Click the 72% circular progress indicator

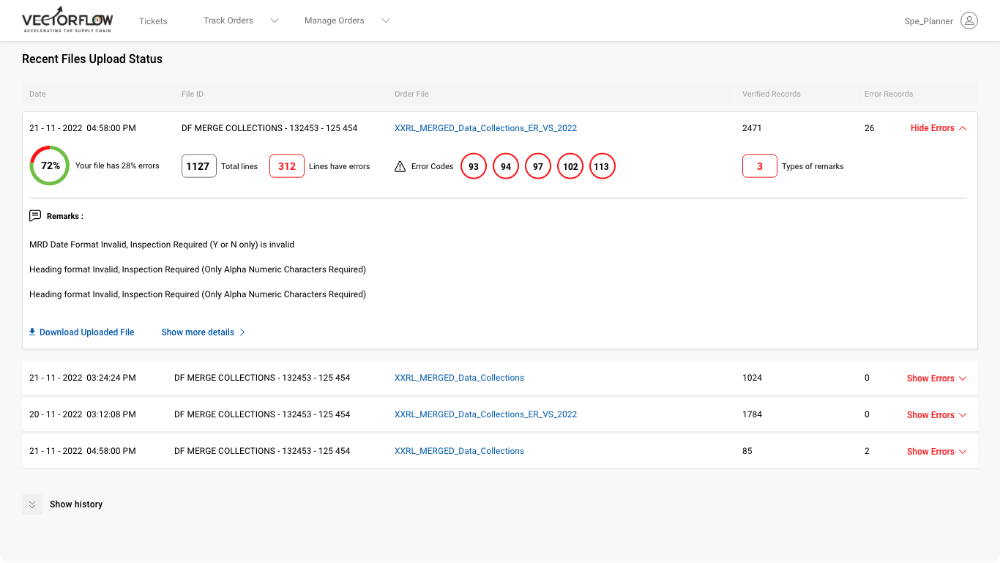[50, 166]
